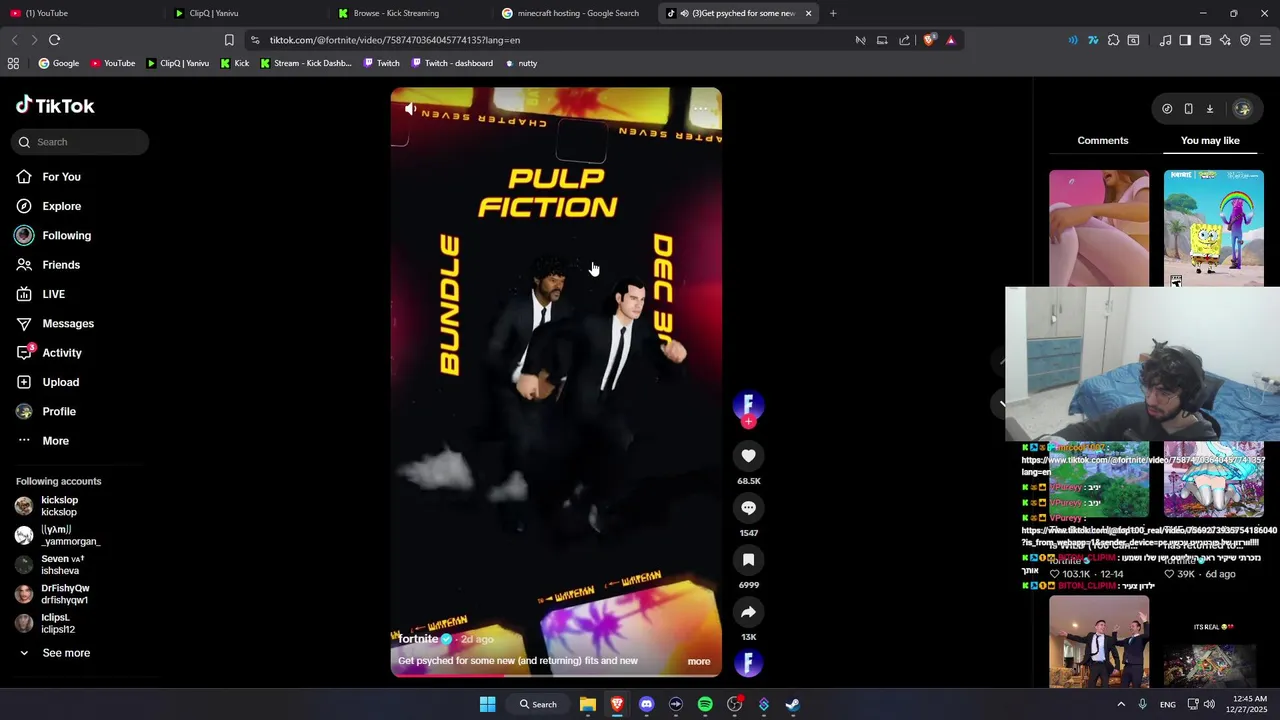Viewport: 1280px width, 720px height.
Task: Open Brave VPN shield icon
Action: pos(1245,40)
